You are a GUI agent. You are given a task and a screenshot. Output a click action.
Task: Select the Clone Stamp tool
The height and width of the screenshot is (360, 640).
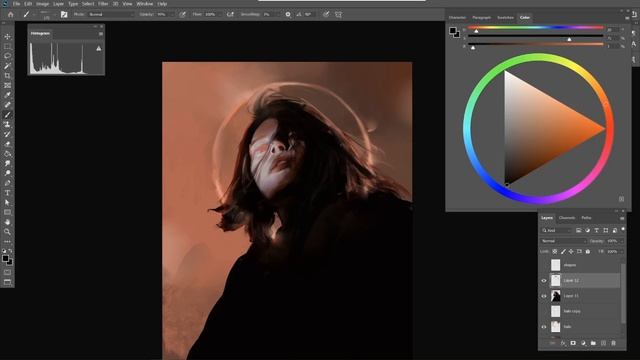point(7,124)
